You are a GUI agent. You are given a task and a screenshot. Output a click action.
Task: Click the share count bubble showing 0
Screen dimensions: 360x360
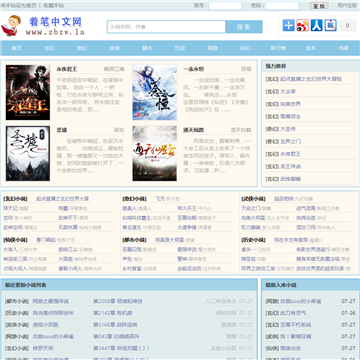348,25
